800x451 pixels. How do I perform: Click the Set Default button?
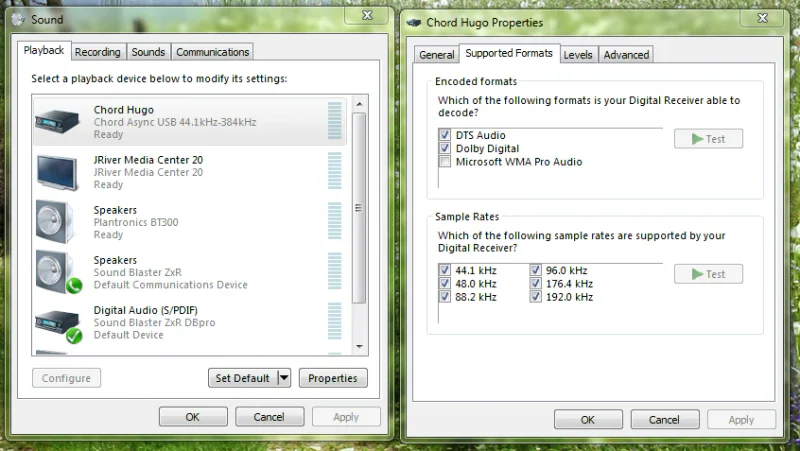243,378
